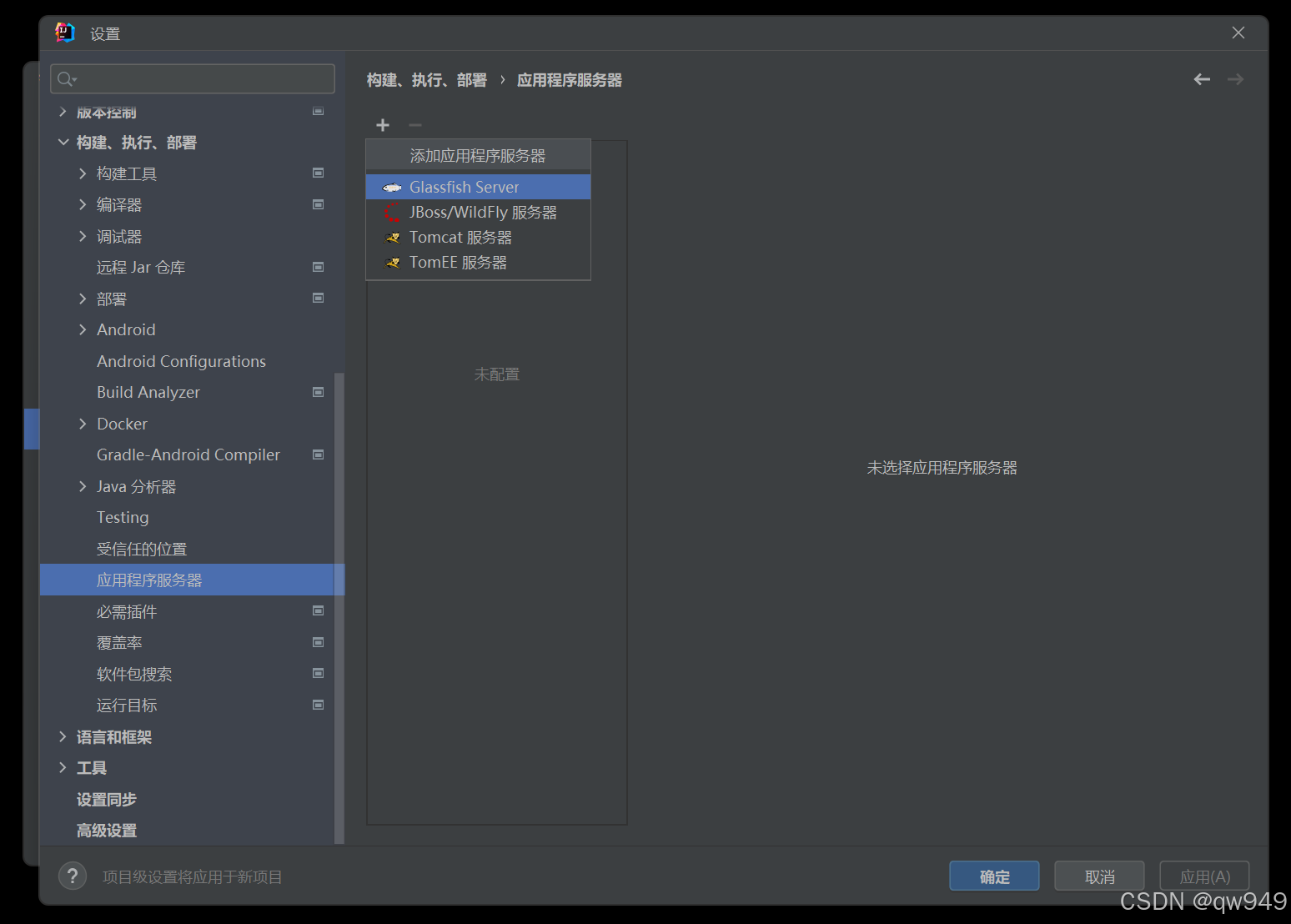Focus the settings search field
This screenshot has height=924, width=1291.
193,79
